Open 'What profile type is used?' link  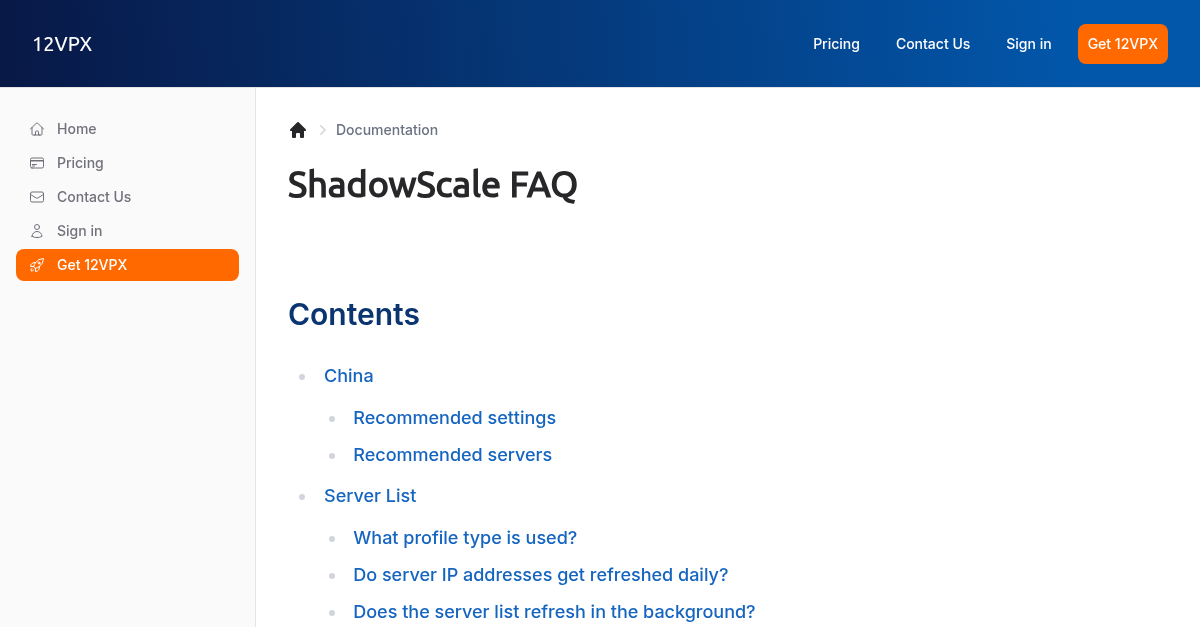pos(465,538)
